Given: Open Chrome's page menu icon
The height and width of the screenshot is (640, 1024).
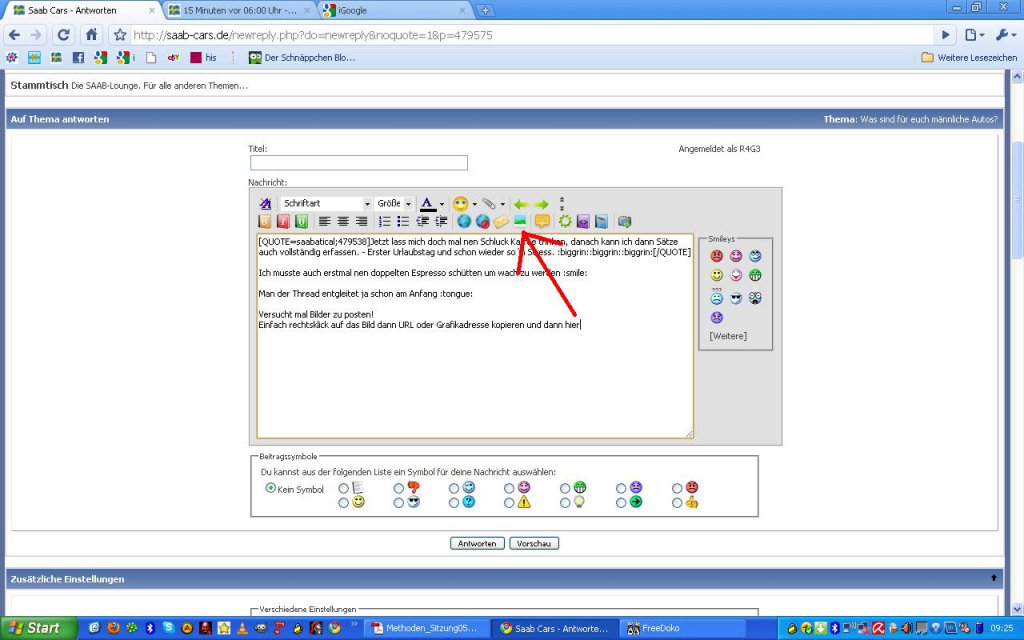Looking at the screenshot, I should [973, 35].
